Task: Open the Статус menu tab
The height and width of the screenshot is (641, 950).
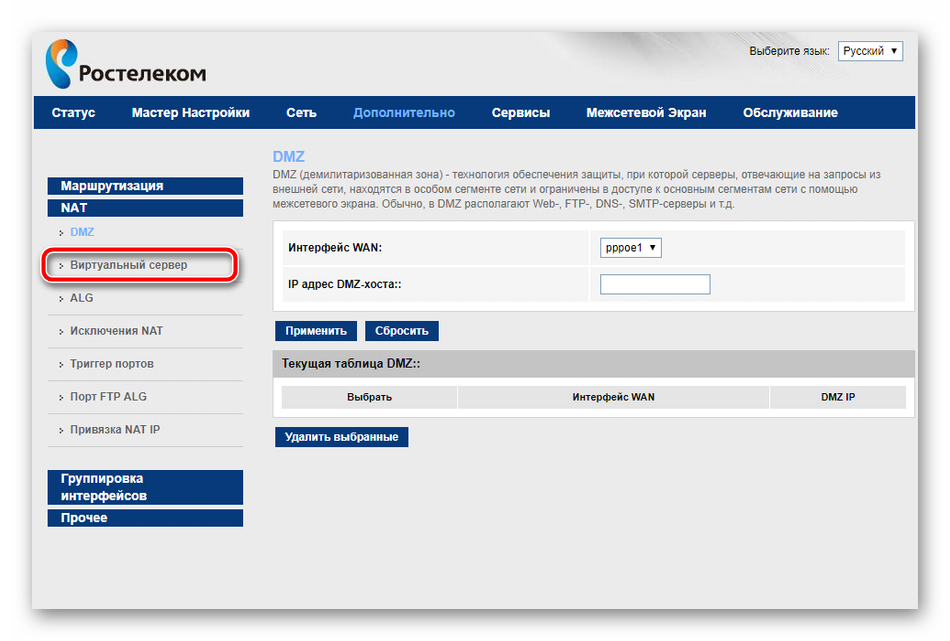Action: tap(73, 113)
